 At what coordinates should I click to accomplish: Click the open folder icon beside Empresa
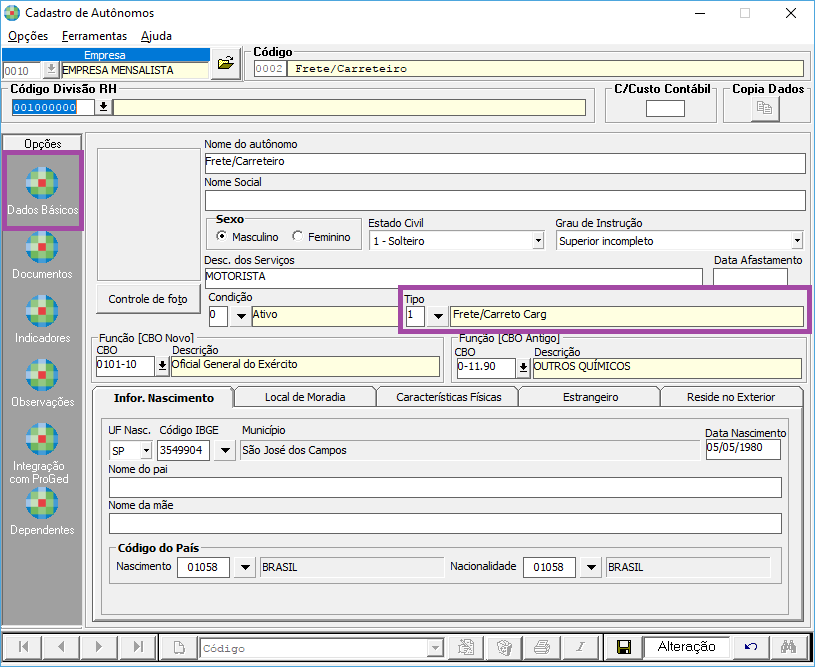click(226, 63)
